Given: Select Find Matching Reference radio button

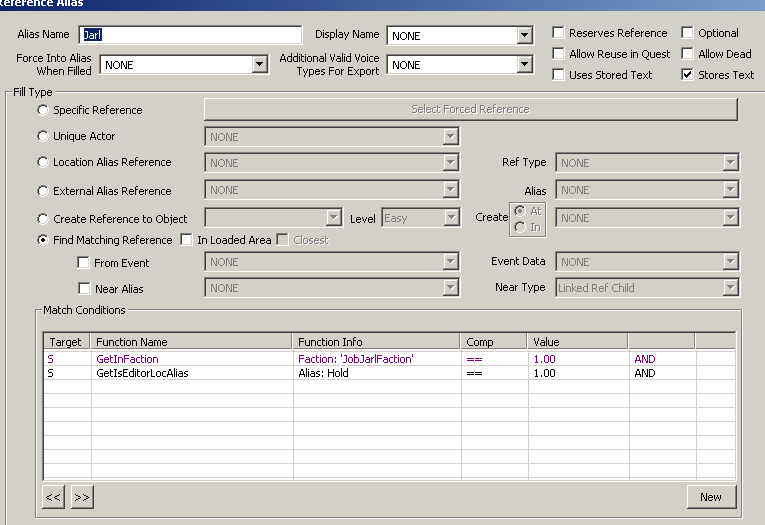Looking at the screenshot, I should coord(43,240).
